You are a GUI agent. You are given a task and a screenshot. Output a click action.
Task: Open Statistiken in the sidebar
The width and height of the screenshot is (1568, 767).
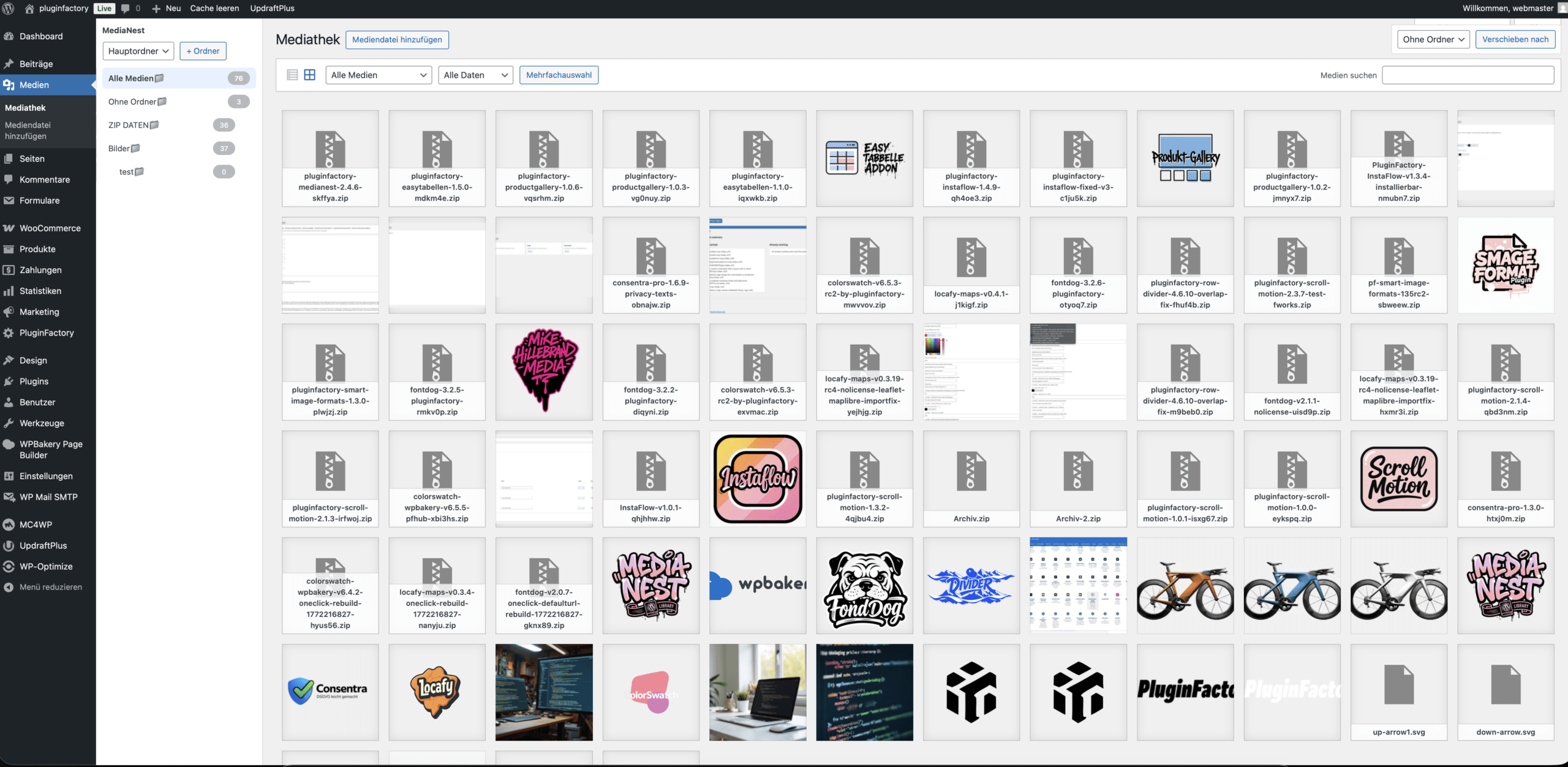40,291
